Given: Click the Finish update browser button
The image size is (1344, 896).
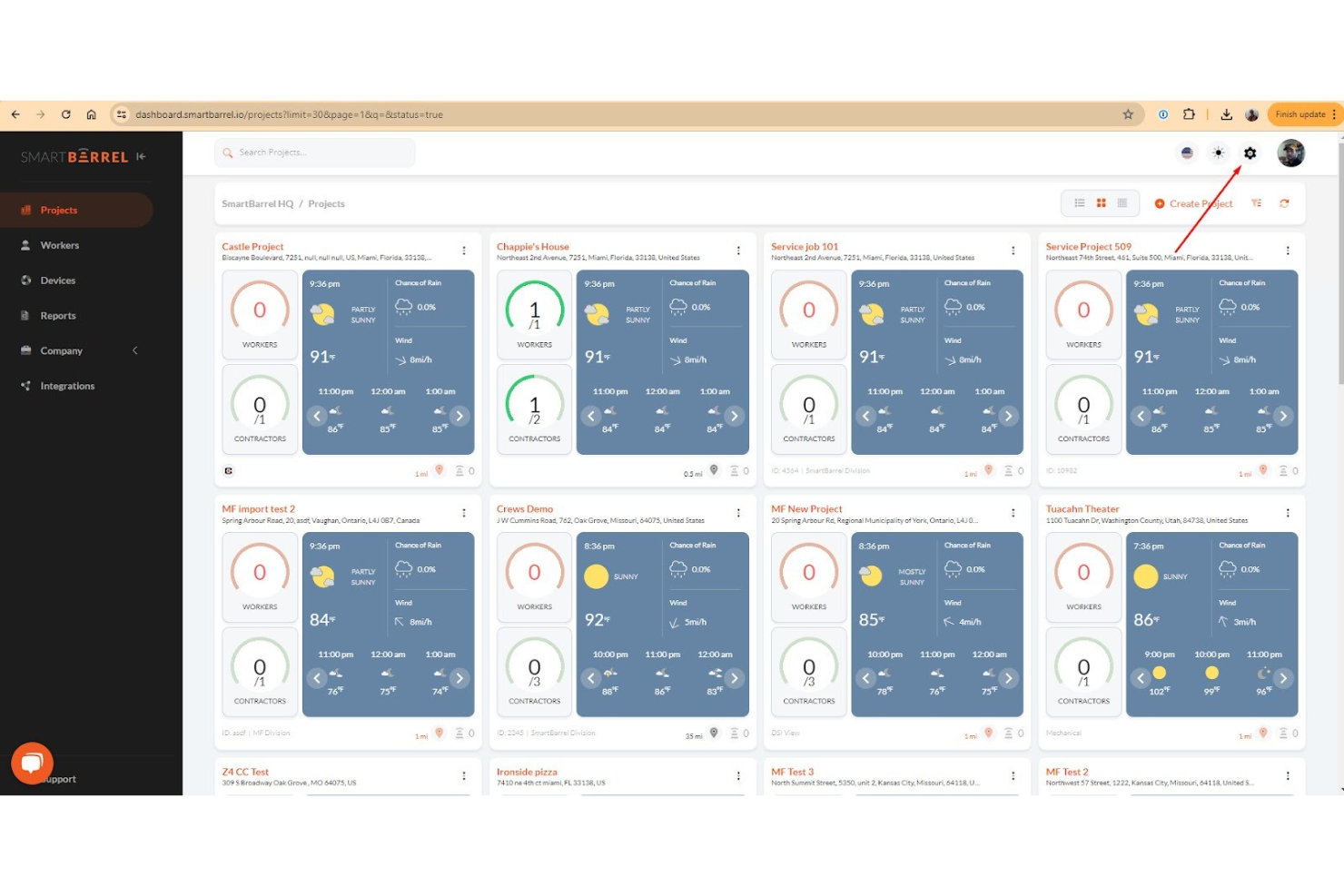Looking at the screenshot, I should coord(1304,114).
